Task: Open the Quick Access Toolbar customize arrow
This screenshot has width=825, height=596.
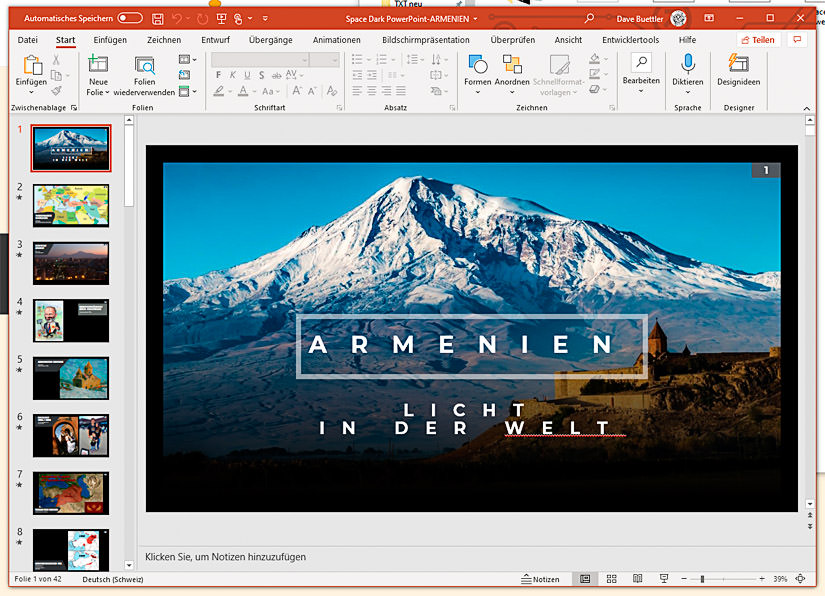Action: (x=265, y=18)
